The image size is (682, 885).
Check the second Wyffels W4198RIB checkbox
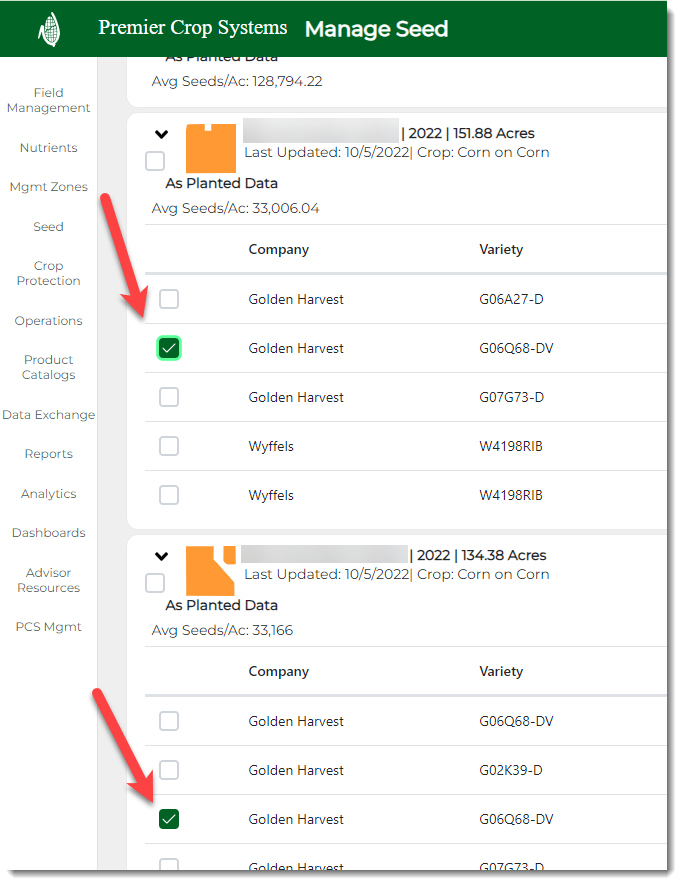tap(169, 495)
